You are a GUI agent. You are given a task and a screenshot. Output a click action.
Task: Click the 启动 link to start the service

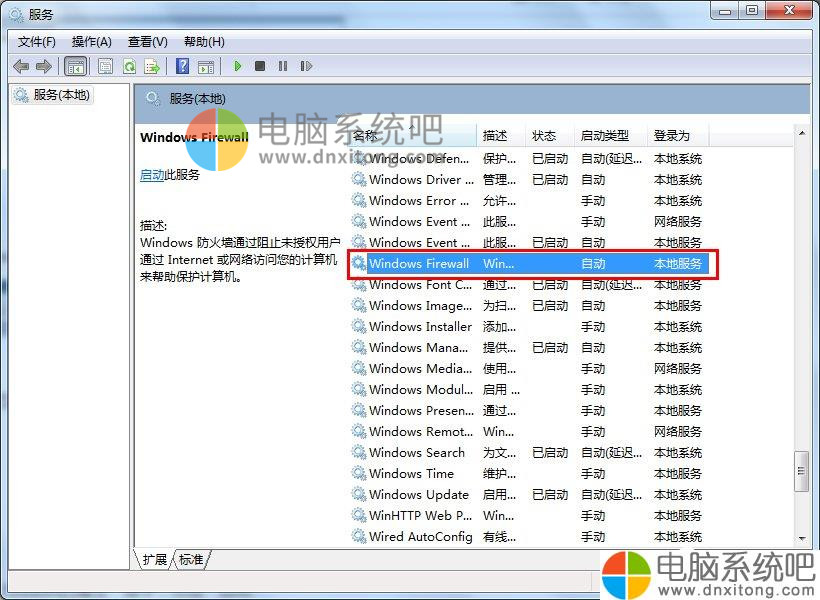click(x=152, y=175)
